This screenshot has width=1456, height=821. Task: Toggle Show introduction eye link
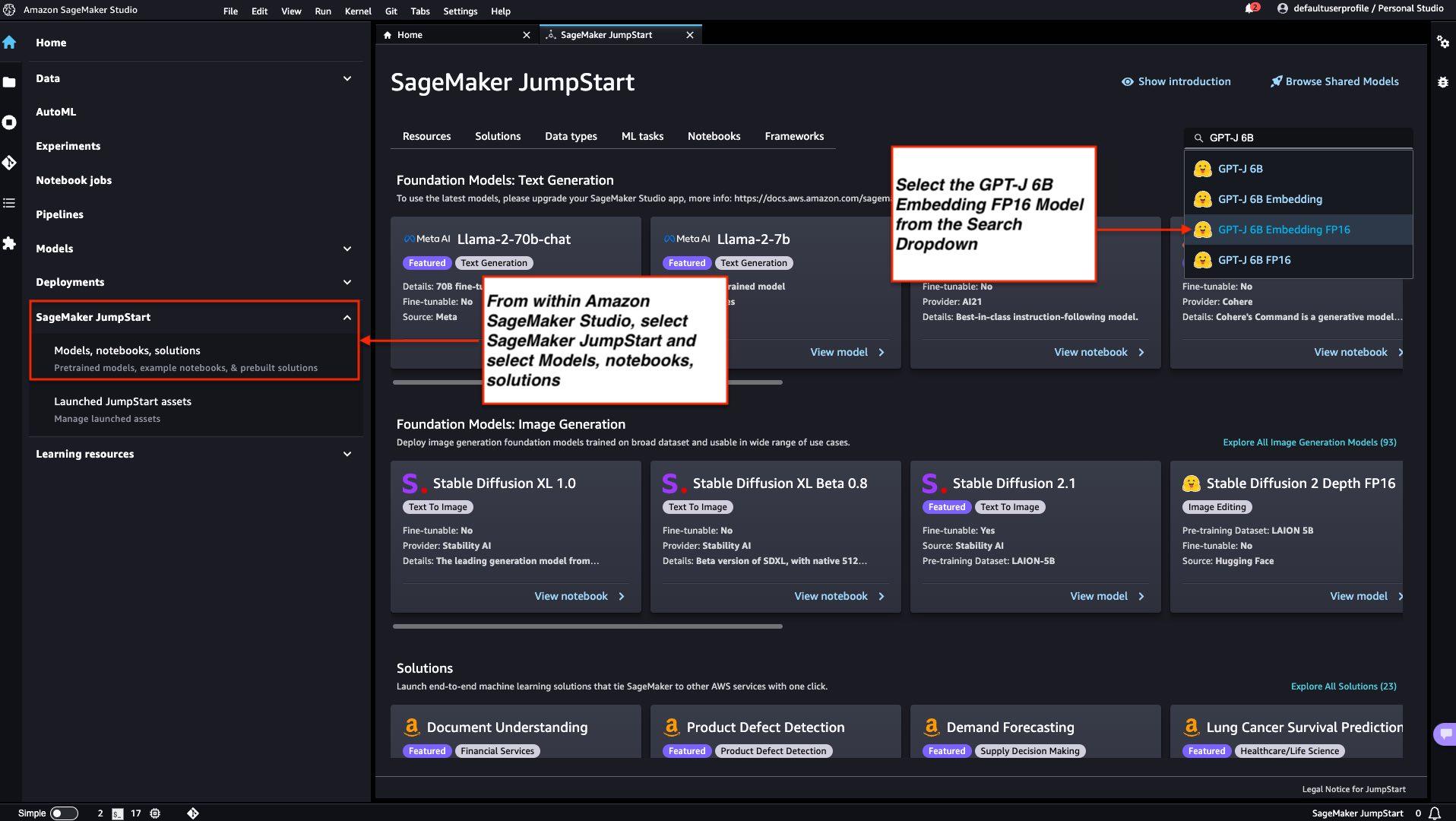tap(1176, 81)
